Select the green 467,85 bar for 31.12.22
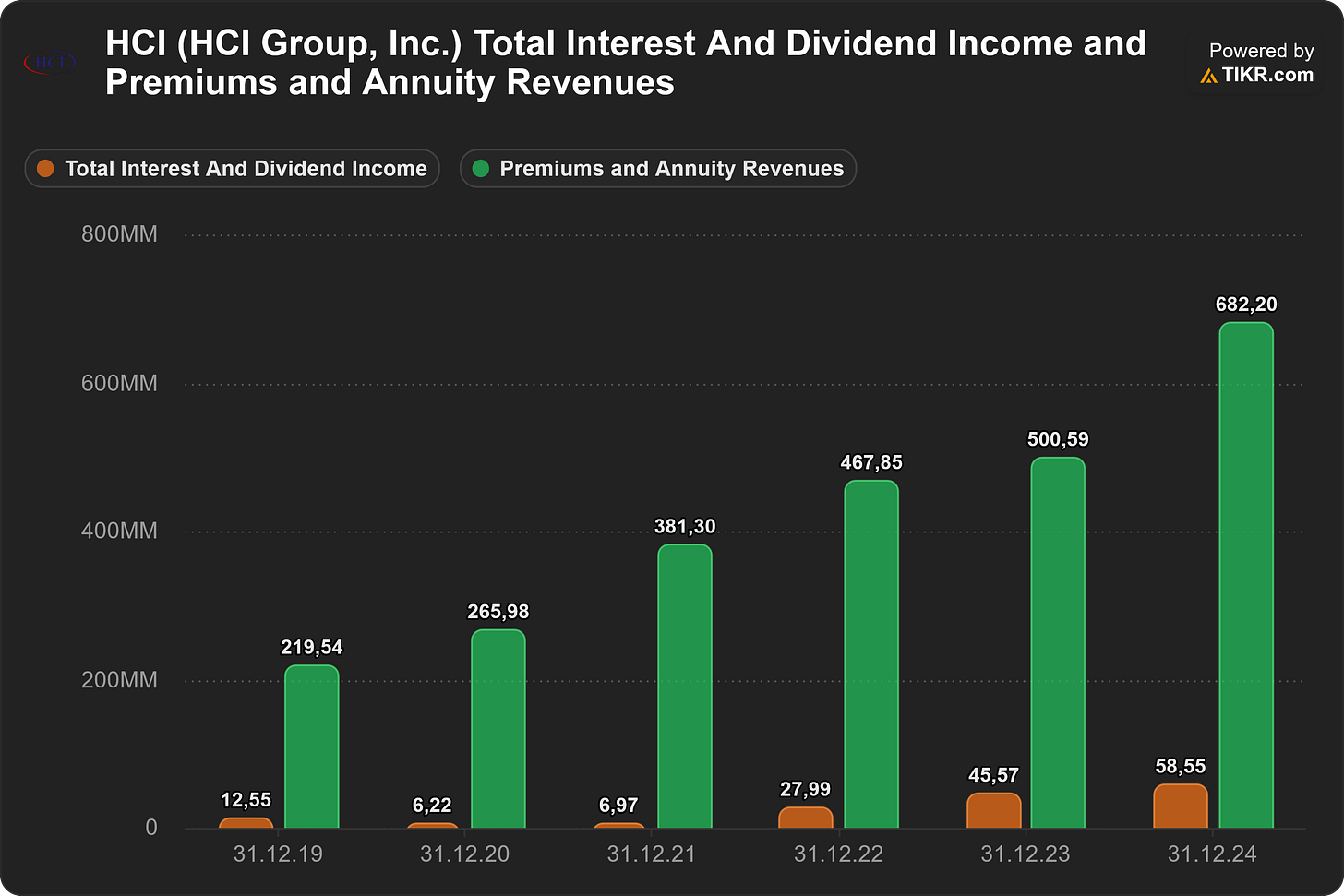This screenshot has width=1344, height=896. point(871,654)
